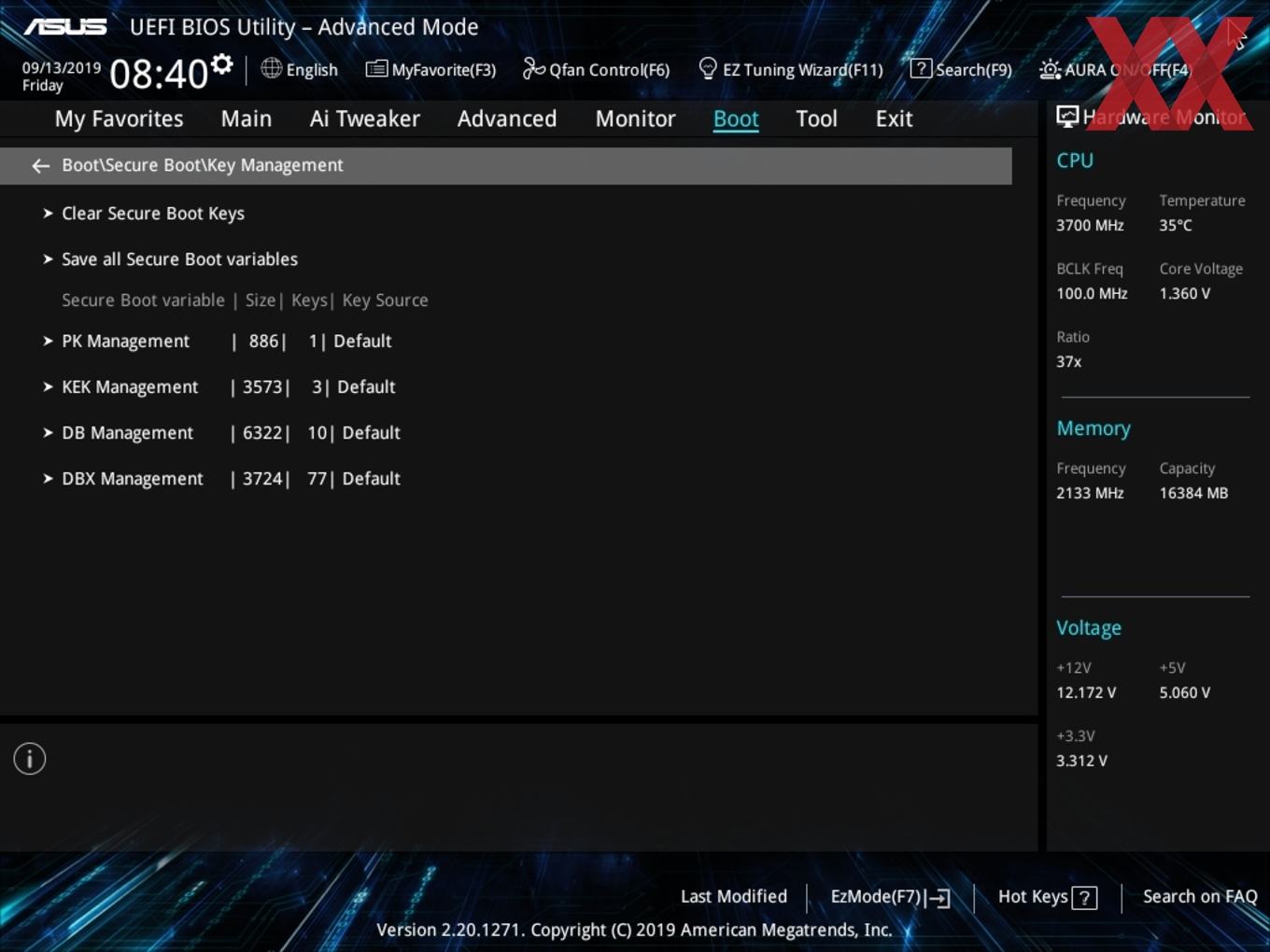Click the KEK size value 3573
Screen dimensions: 1270x952
262,386
